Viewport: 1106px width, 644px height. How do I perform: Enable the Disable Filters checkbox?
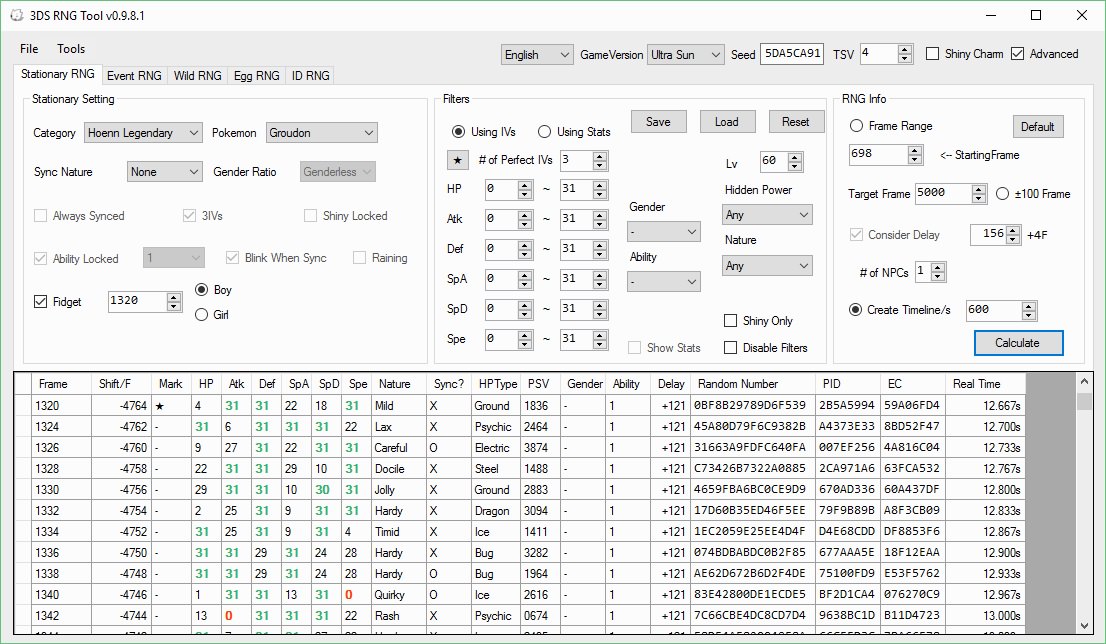coord(731,347)
